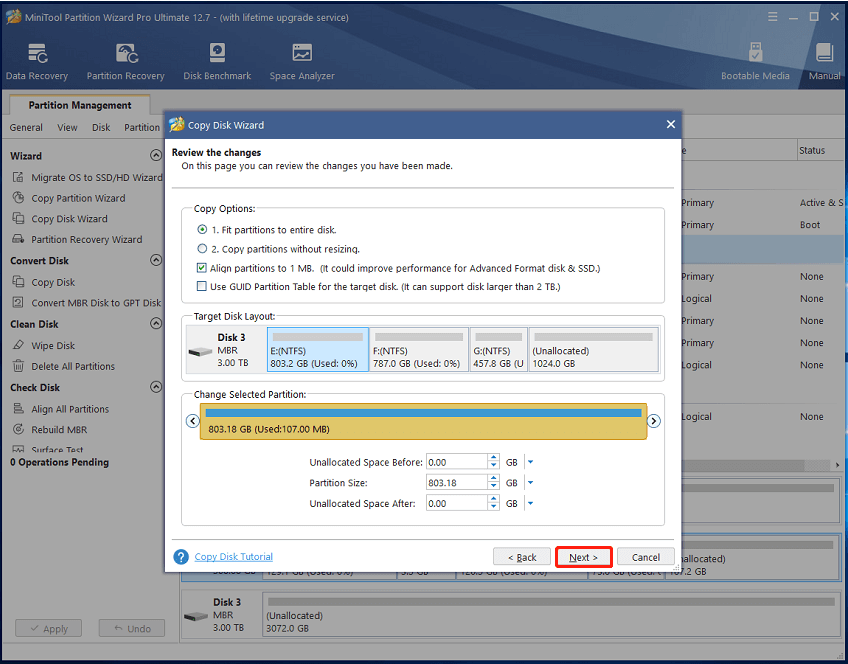Click the Partition Size input field
This screenshot has height=664, width=848.
[457, 483]
